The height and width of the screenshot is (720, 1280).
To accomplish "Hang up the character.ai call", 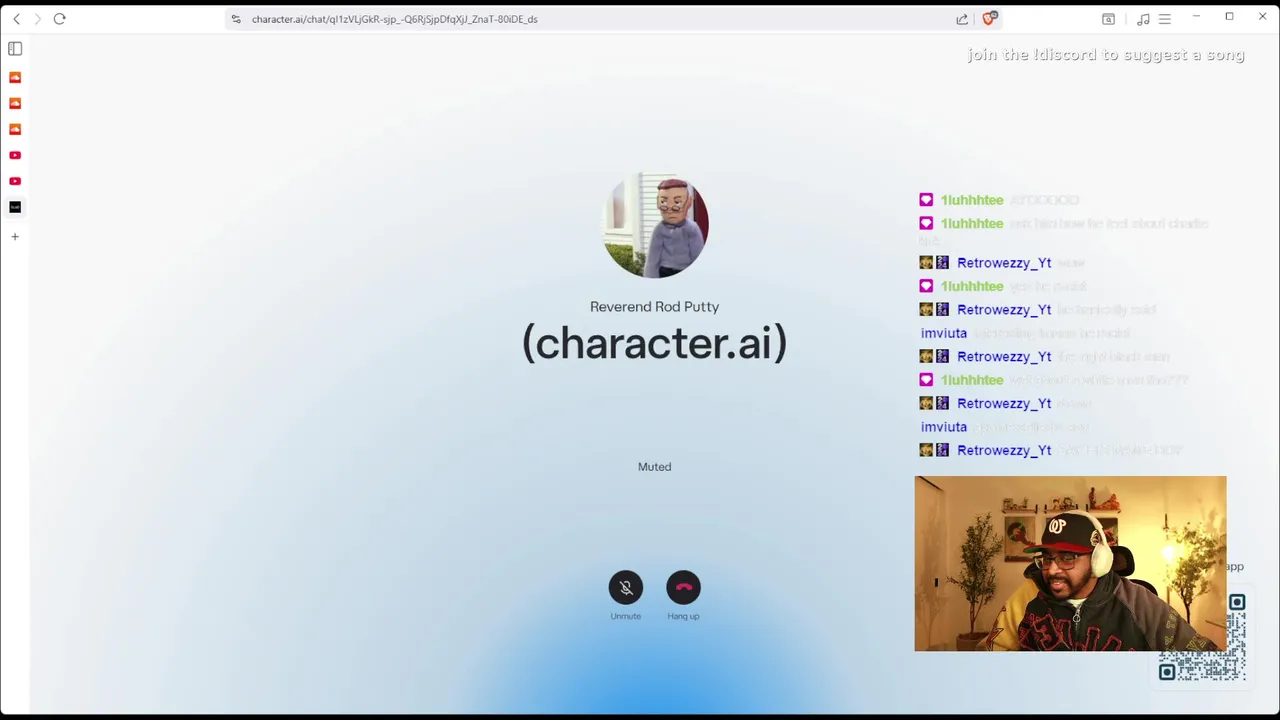I will tap(684, 588).
